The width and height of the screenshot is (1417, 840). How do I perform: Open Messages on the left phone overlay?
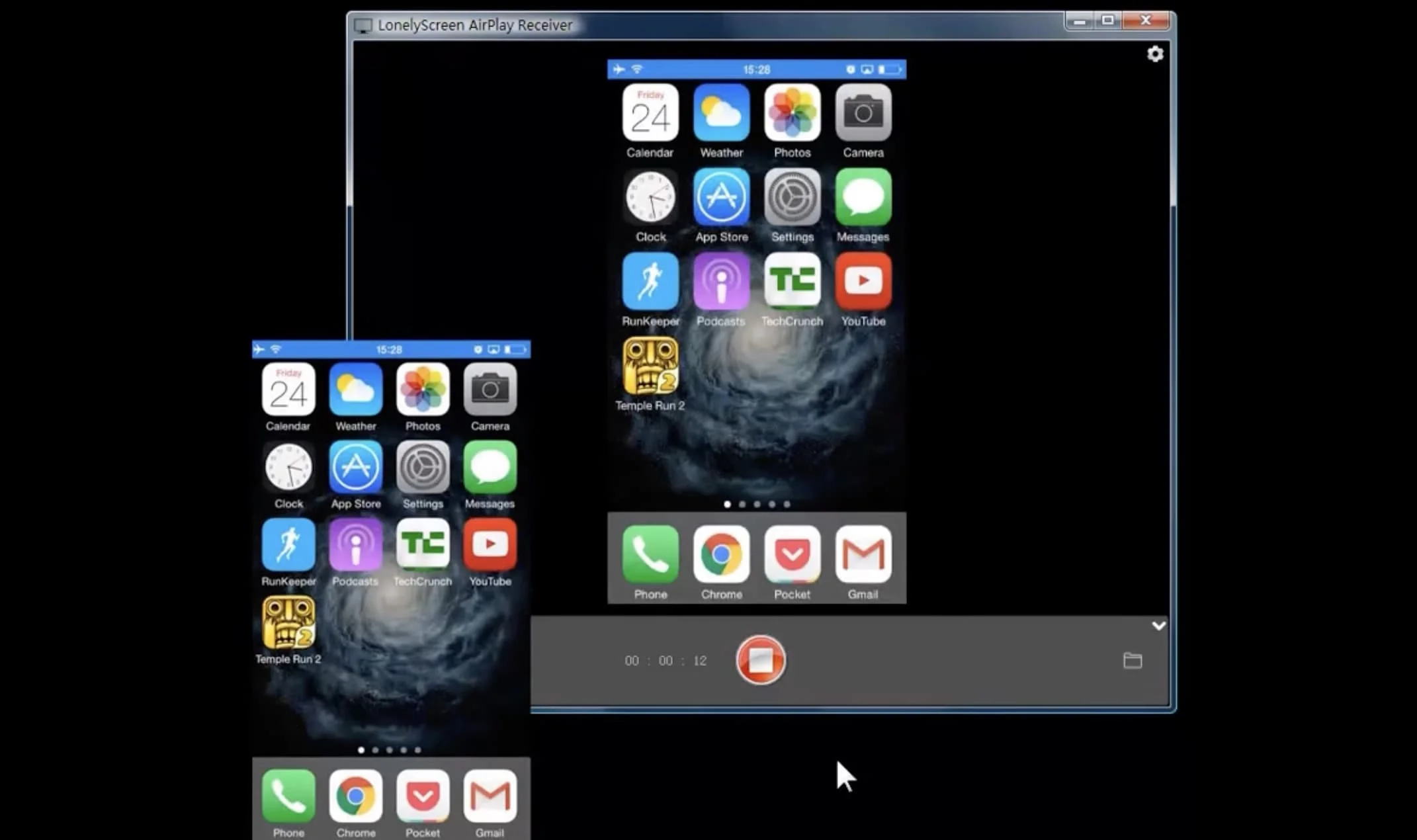click(x=490, y=467)
